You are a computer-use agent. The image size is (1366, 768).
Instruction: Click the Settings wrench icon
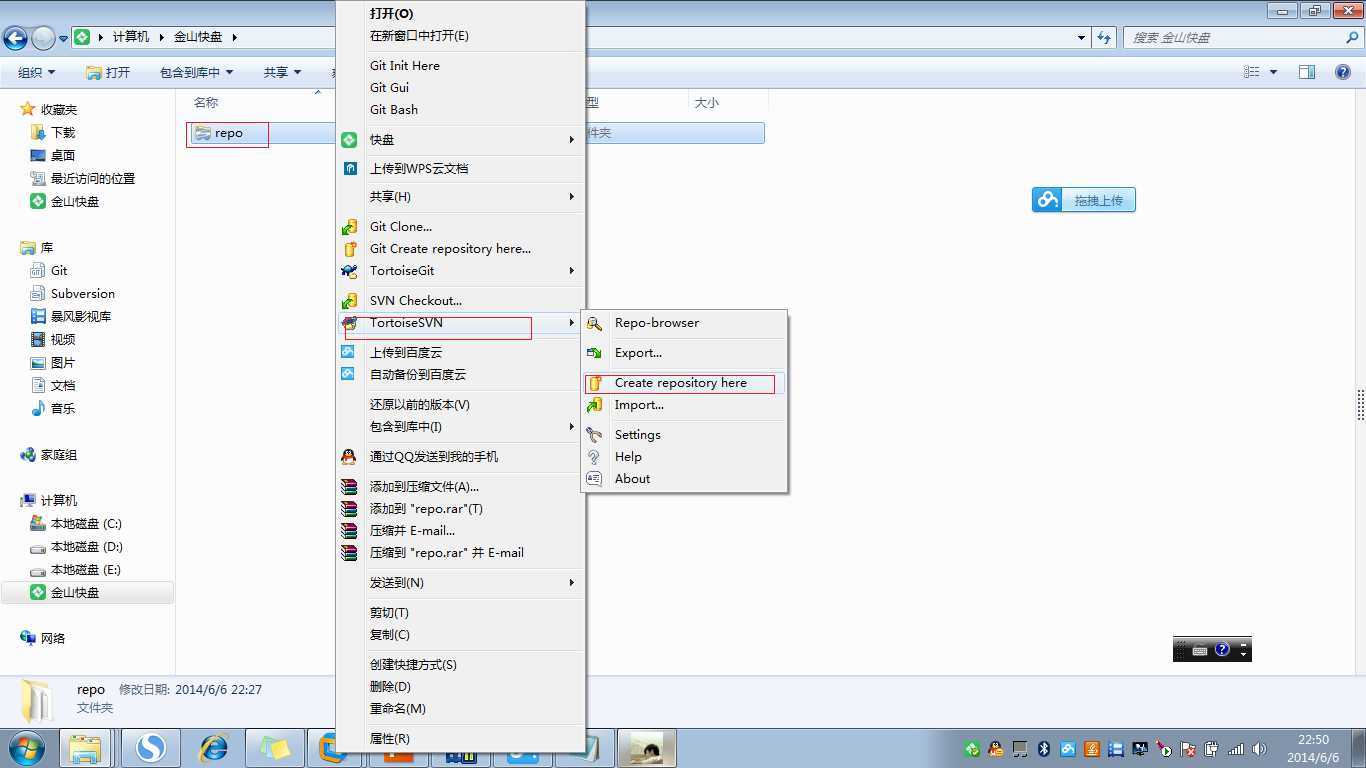click(594, 435)
